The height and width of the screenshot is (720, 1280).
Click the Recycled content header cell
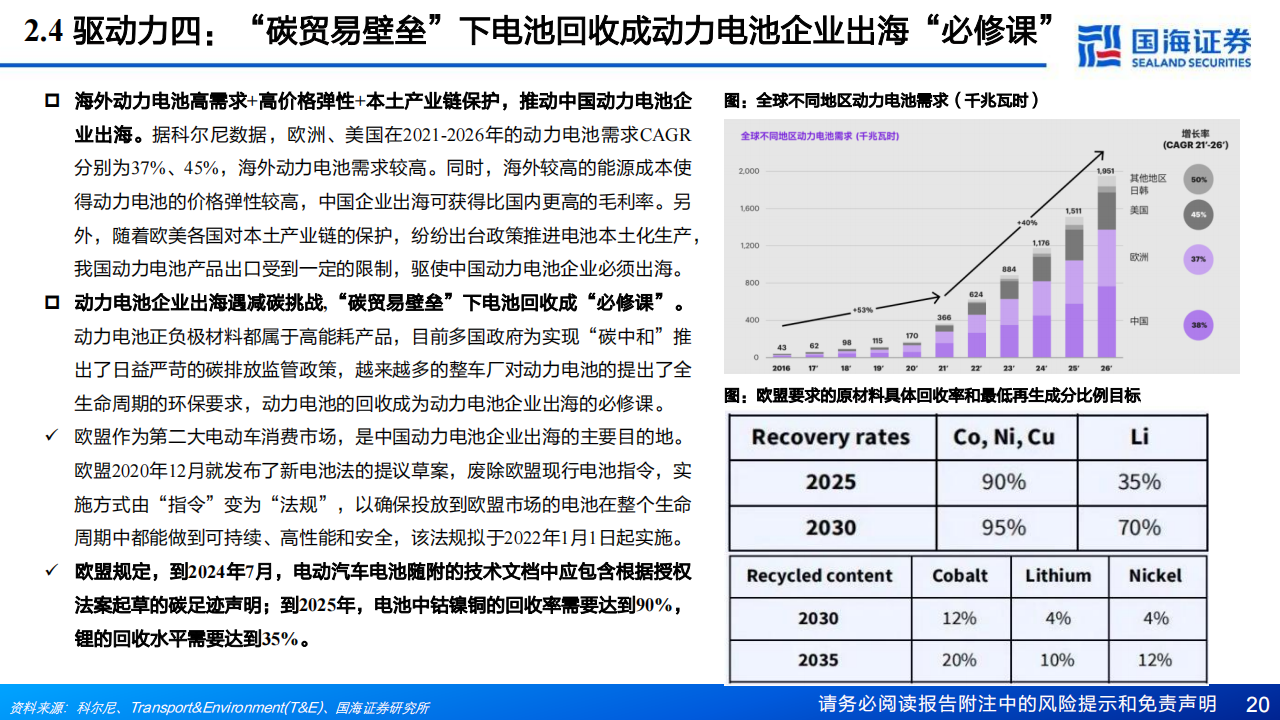[x=819, y=576]
